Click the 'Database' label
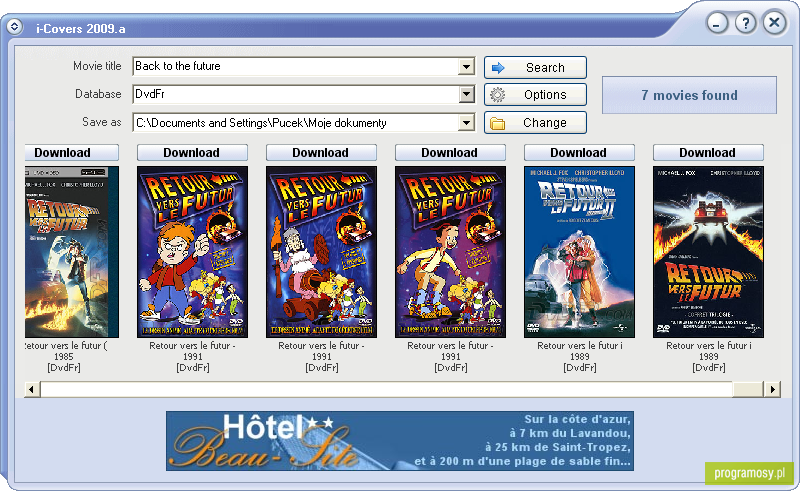Image resolution: width=800 pixels, height=491 pixels. click(x=98, y=94)
